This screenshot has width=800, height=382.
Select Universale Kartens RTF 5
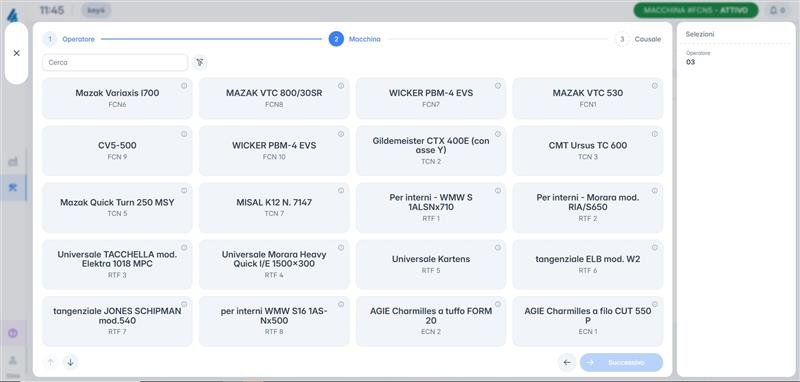[431, 264]
